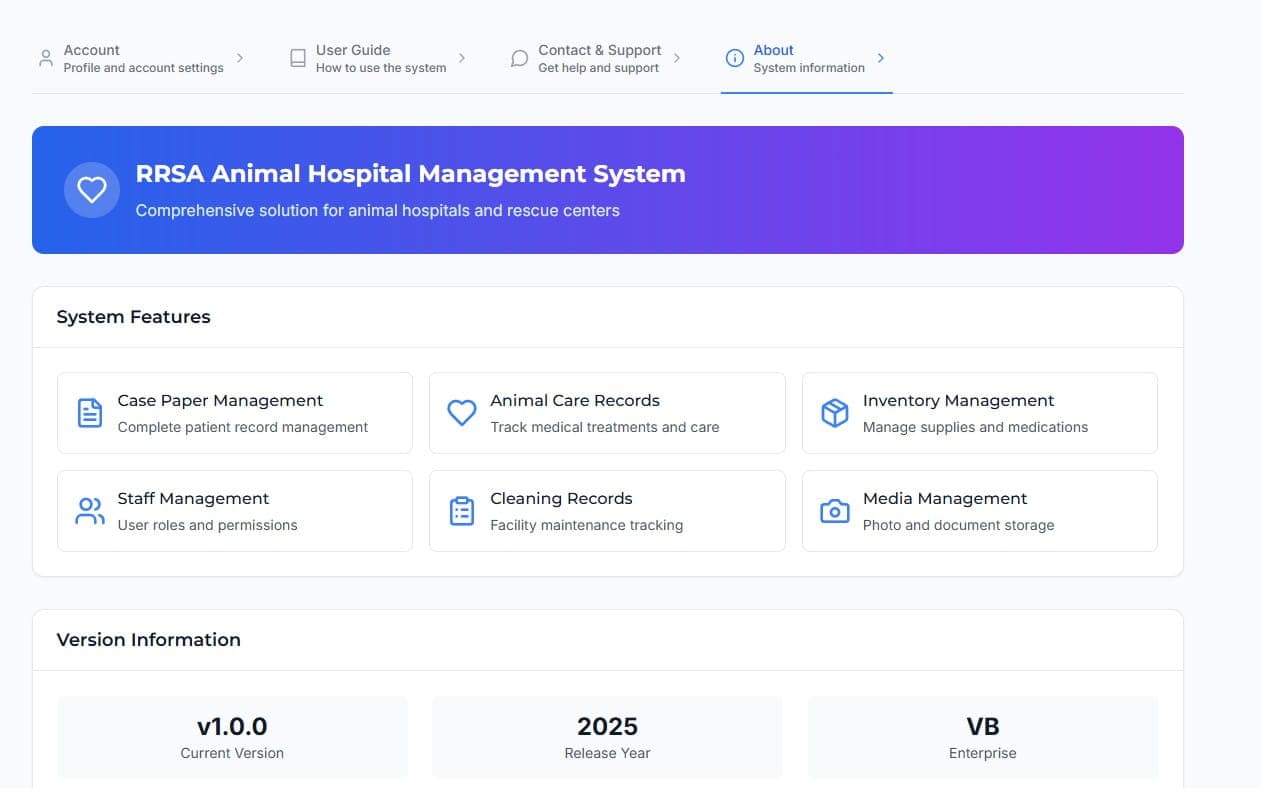Click the Case Paper Management document icon
1261x788 pixels.
point(90,413)
